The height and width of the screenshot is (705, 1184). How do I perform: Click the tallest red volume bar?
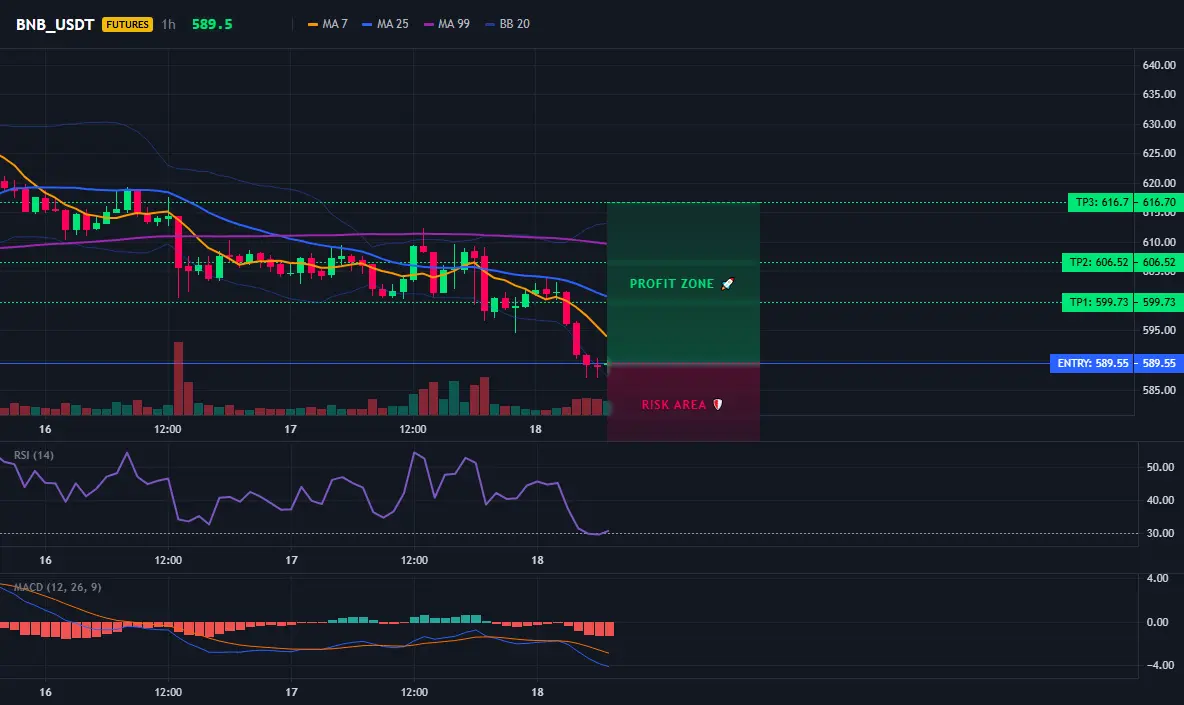click(x=178, y=378)
